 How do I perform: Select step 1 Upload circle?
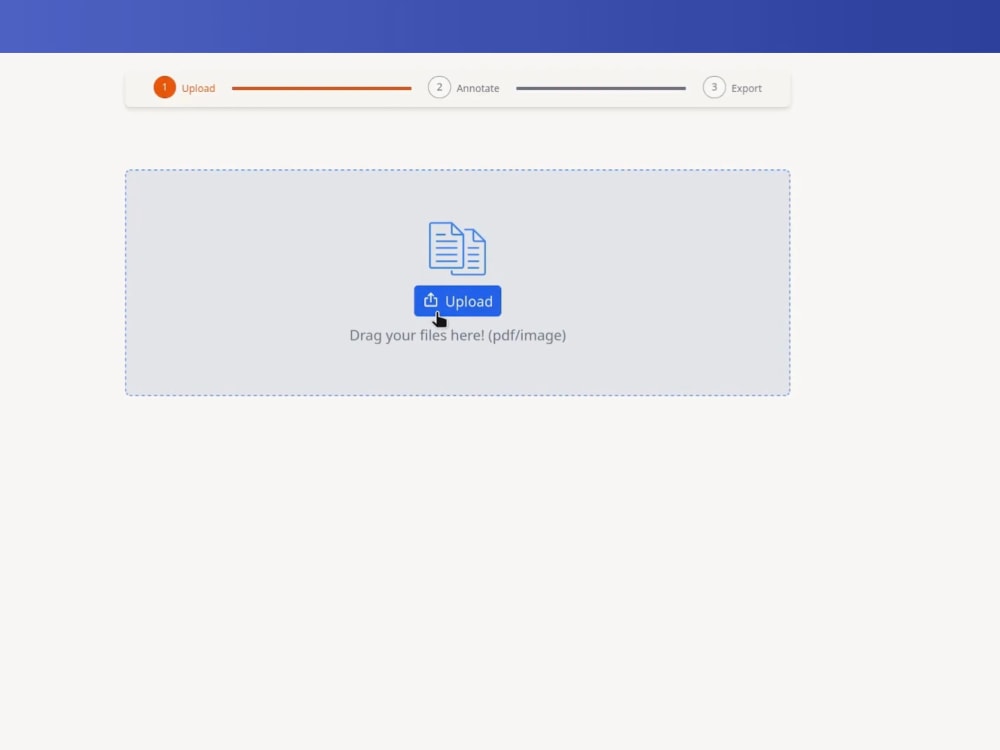click(165, 87)
